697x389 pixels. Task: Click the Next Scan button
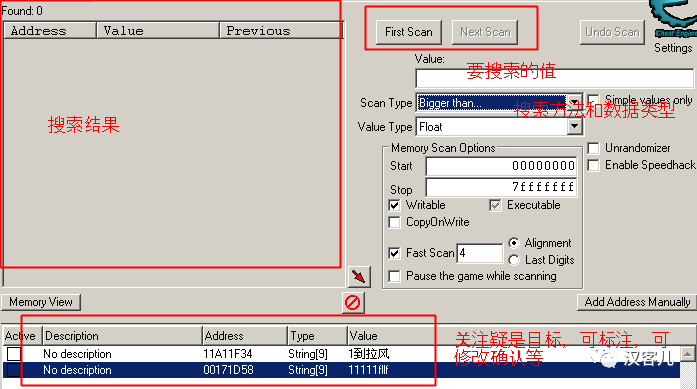485,32
